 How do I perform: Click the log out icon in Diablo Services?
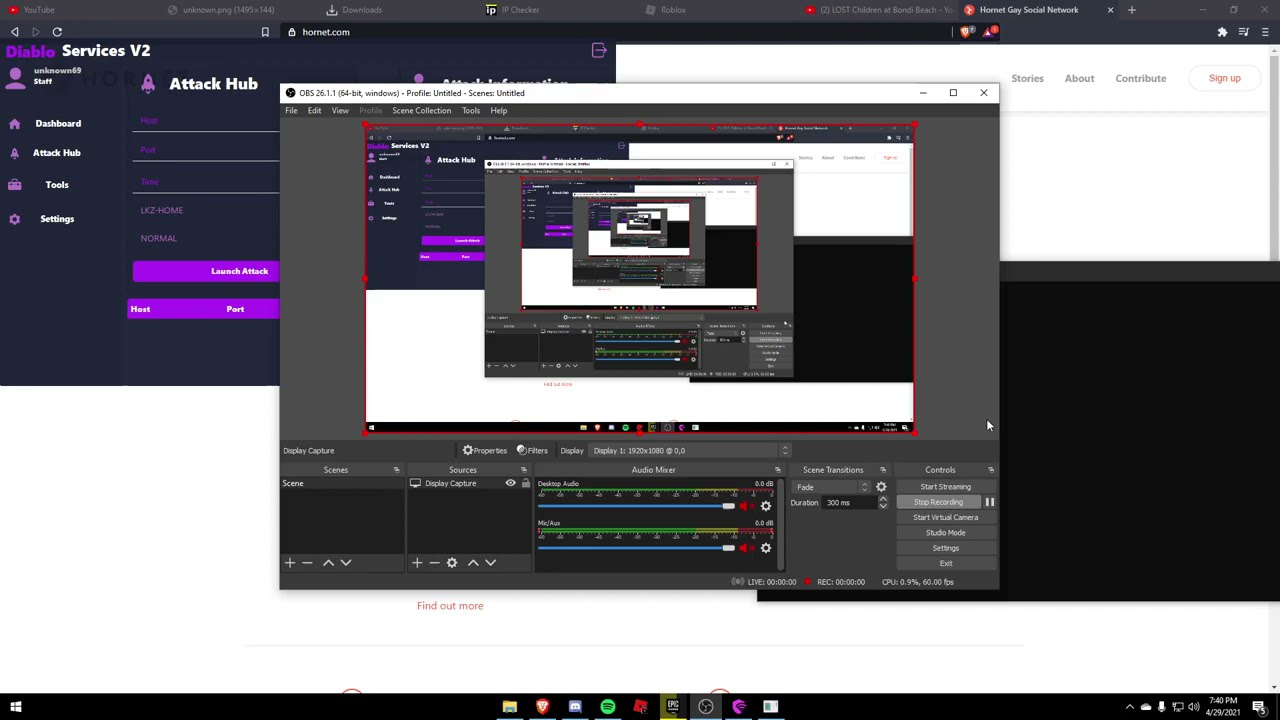tap(599, 50)
